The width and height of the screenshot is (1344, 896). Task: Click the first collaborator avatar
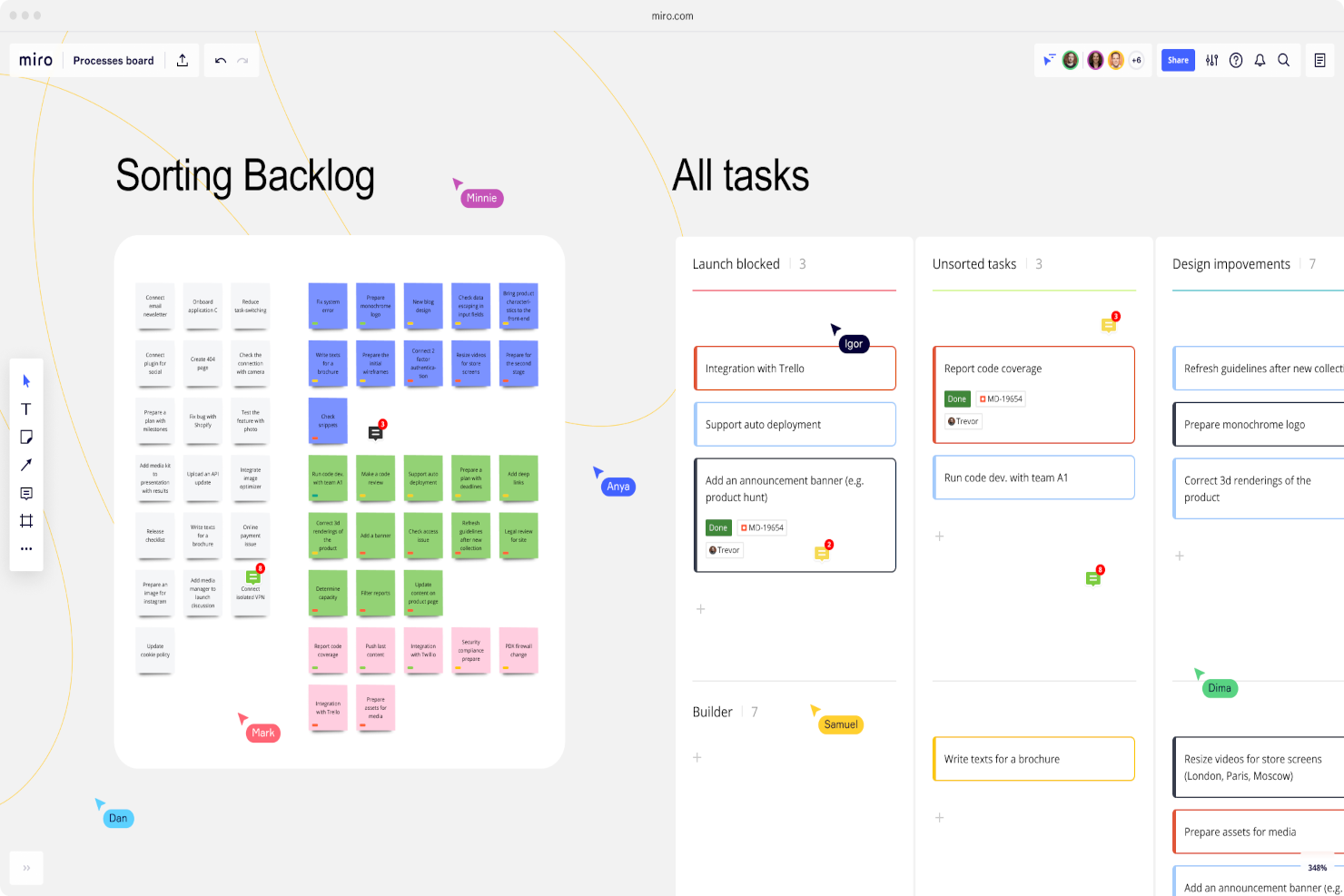click(1071, 60)
